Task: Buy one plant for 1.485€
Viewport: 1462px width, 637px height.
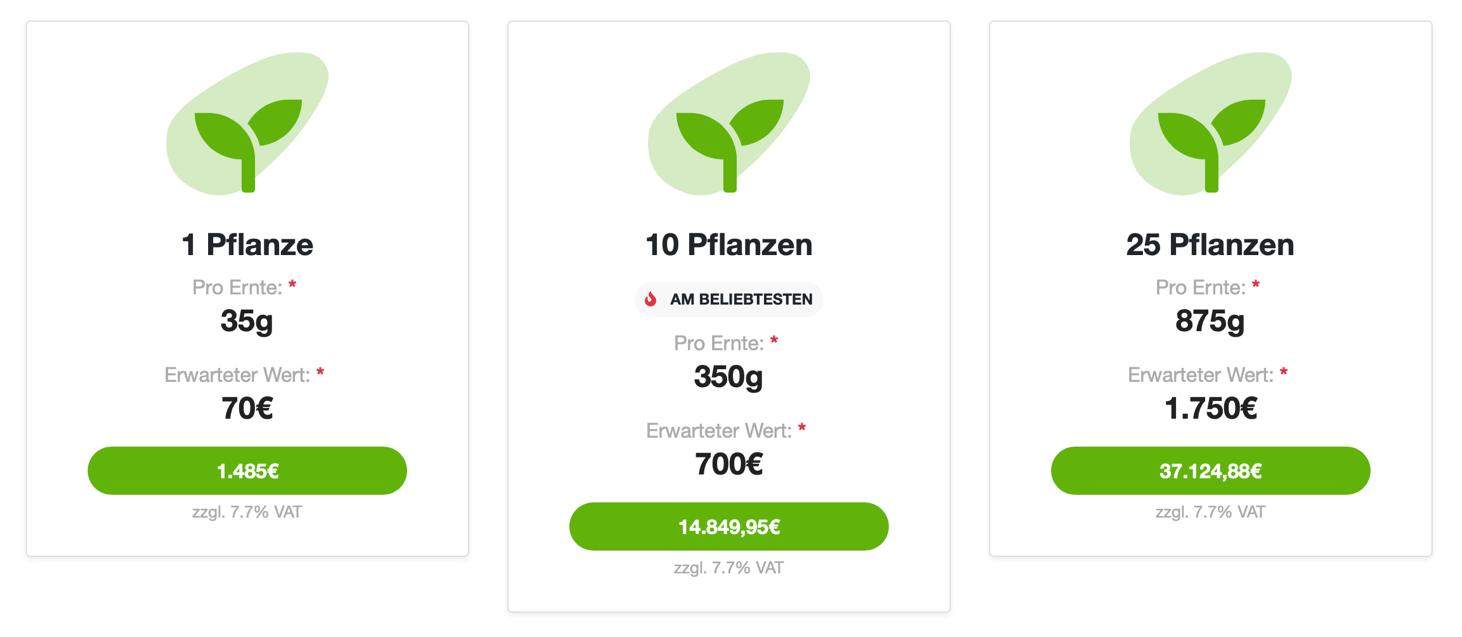Action: click(x=247, y=471)
